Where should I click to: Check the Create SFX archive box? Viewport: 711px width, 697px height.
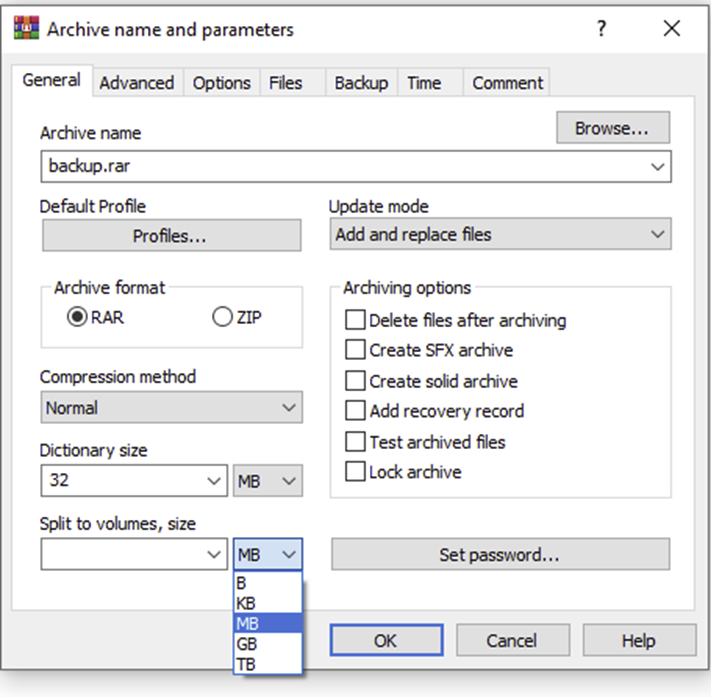(355, 351)
